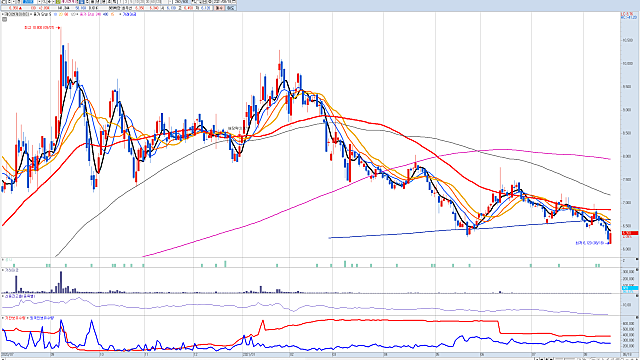The image size is (640, 360).
Task: Click the first icon at the toolbar's left edge
Action: pyautogui.click(x=2, y=2)
